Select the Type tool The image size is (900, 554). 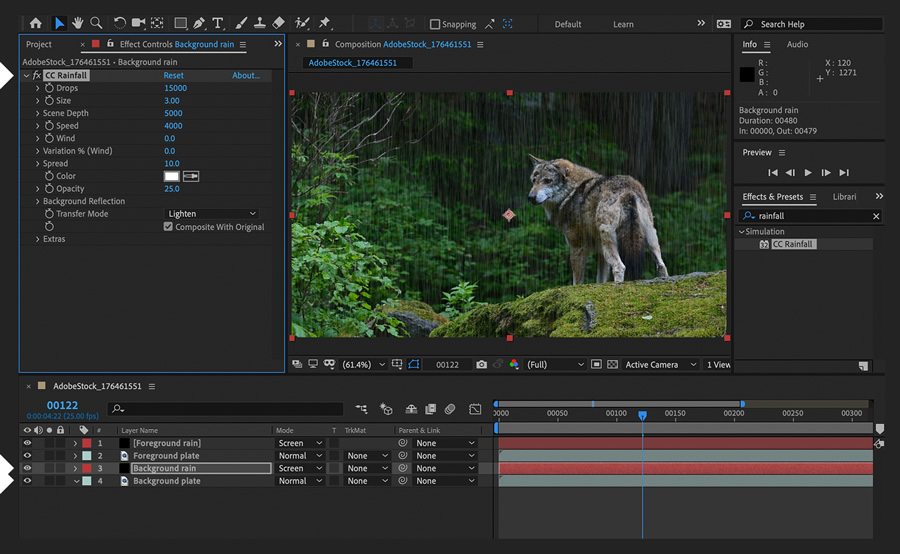click(x=218, y=23)
